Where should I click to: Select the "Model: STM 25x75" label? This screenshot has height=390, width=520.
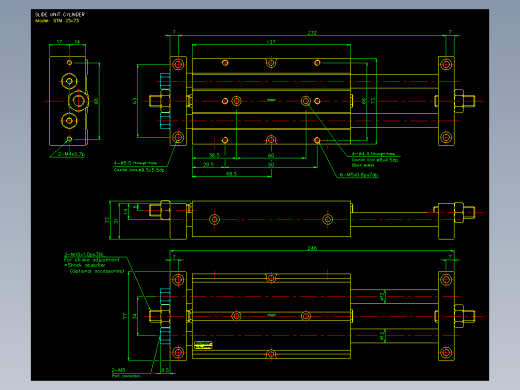(x=57, y=21)
